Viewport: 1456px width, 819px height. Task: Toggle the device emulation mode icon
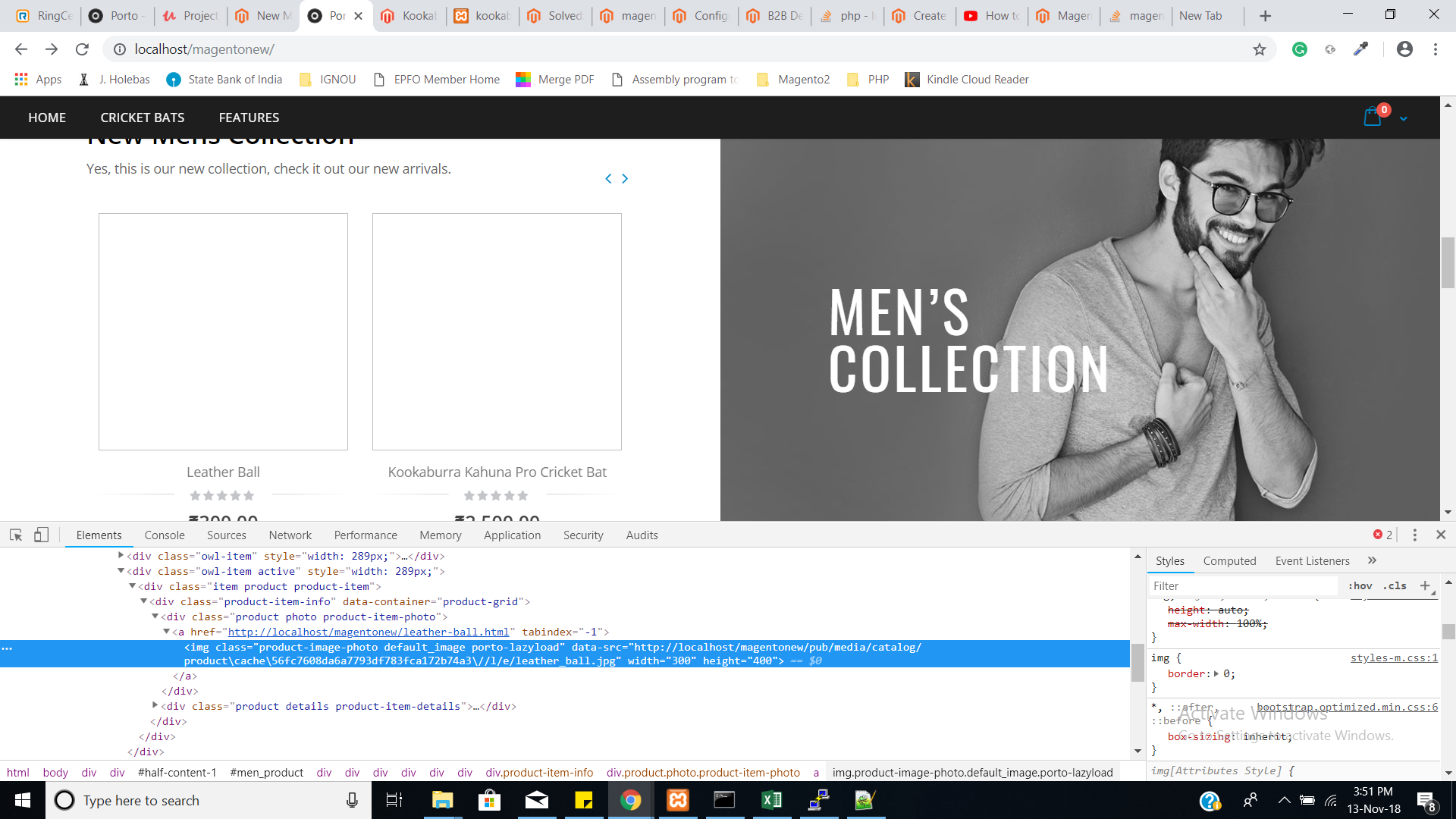42,535
